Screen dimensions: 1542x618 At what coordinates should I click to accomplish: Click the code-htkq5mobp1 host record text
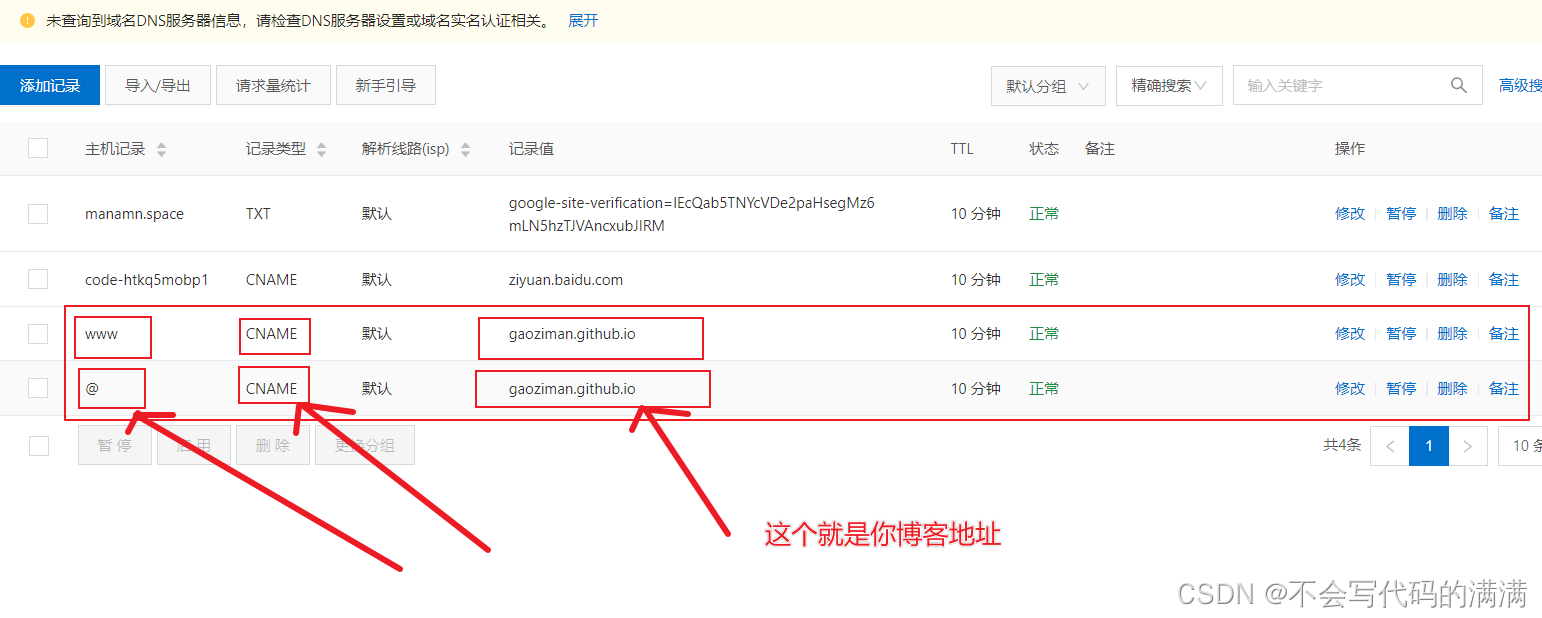[147, 280]
